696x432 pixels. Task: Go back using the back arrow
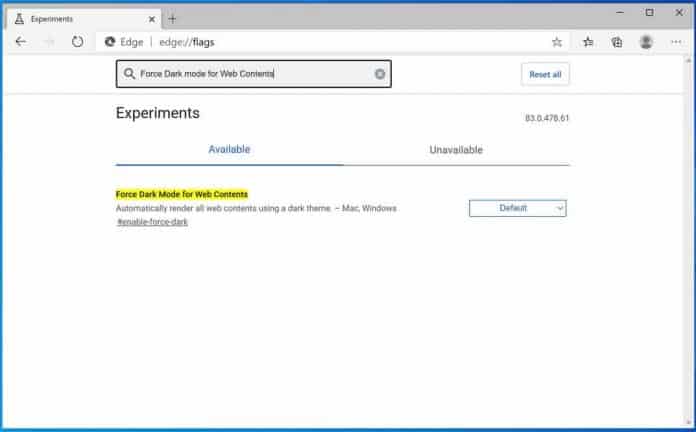pyautogui.click(x=21, y=42)
